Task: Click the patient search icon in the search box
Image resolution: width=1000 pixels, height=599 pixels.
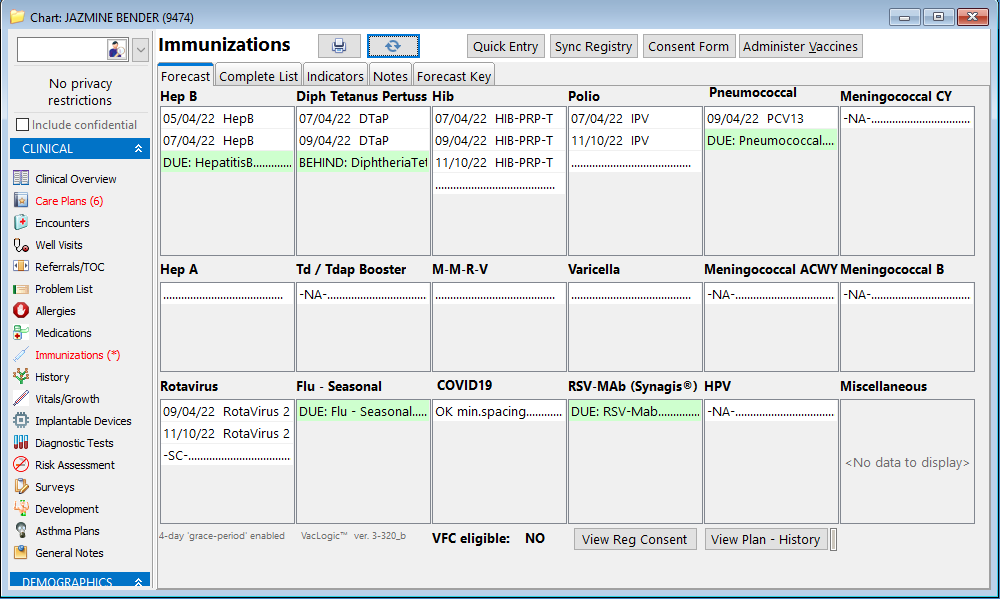Action: 117,49
